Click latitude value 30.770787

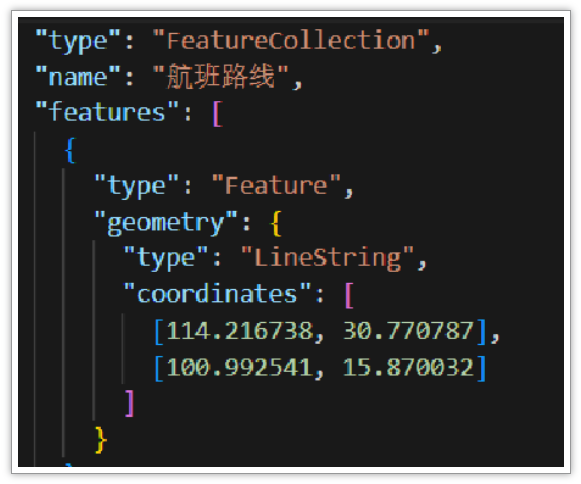point(408,331)
